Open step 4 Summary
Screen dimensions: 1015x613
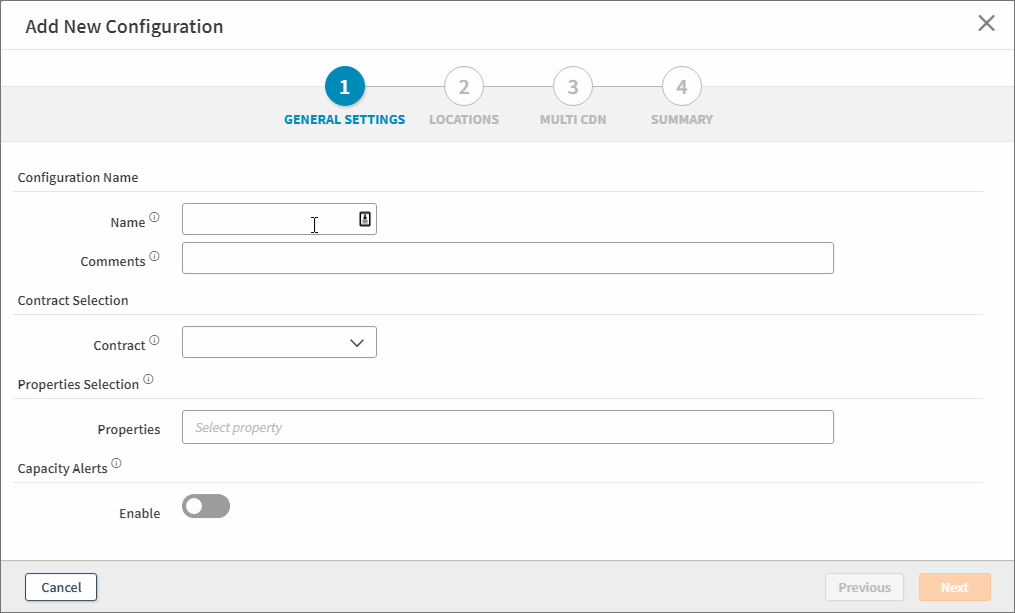click(x=681, y=87)
